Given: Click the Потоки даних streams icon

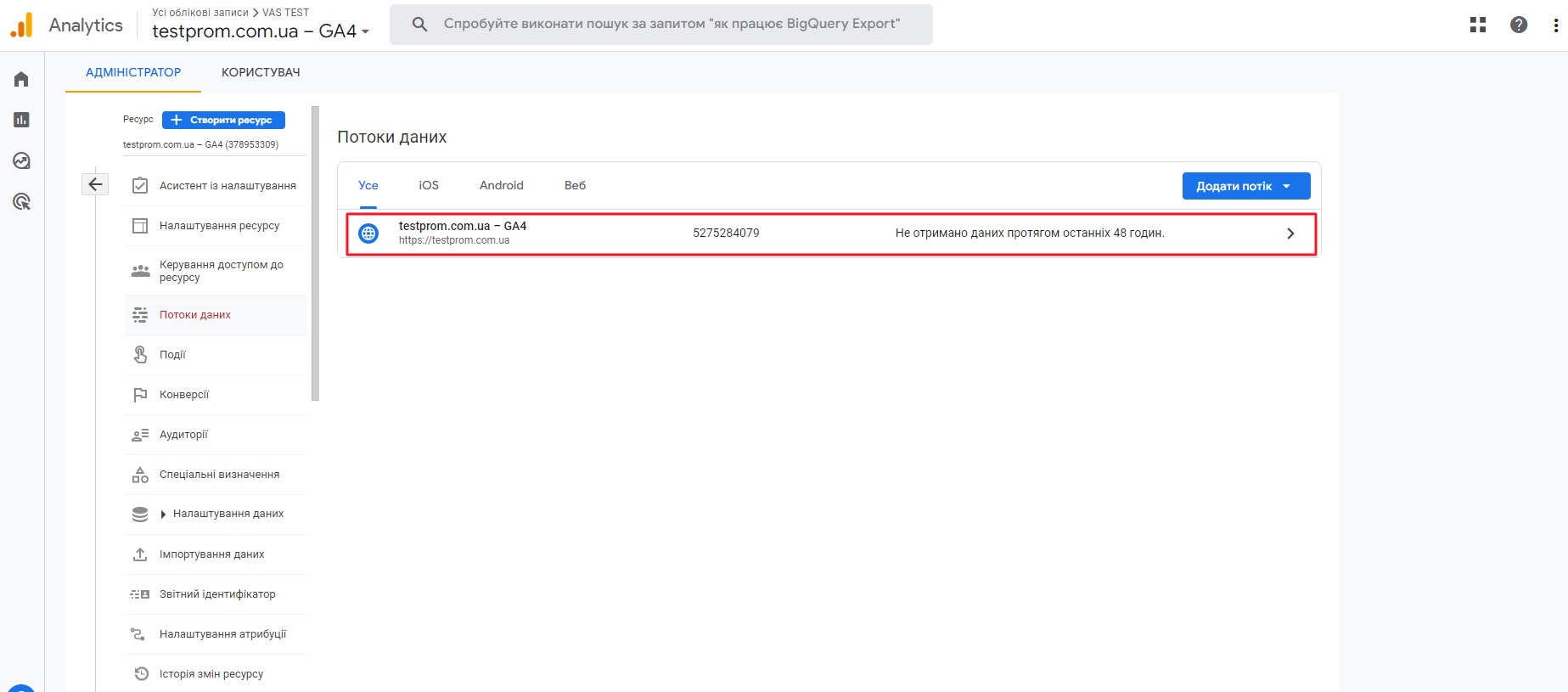Looking at the screenshot, I should (140, 315).
